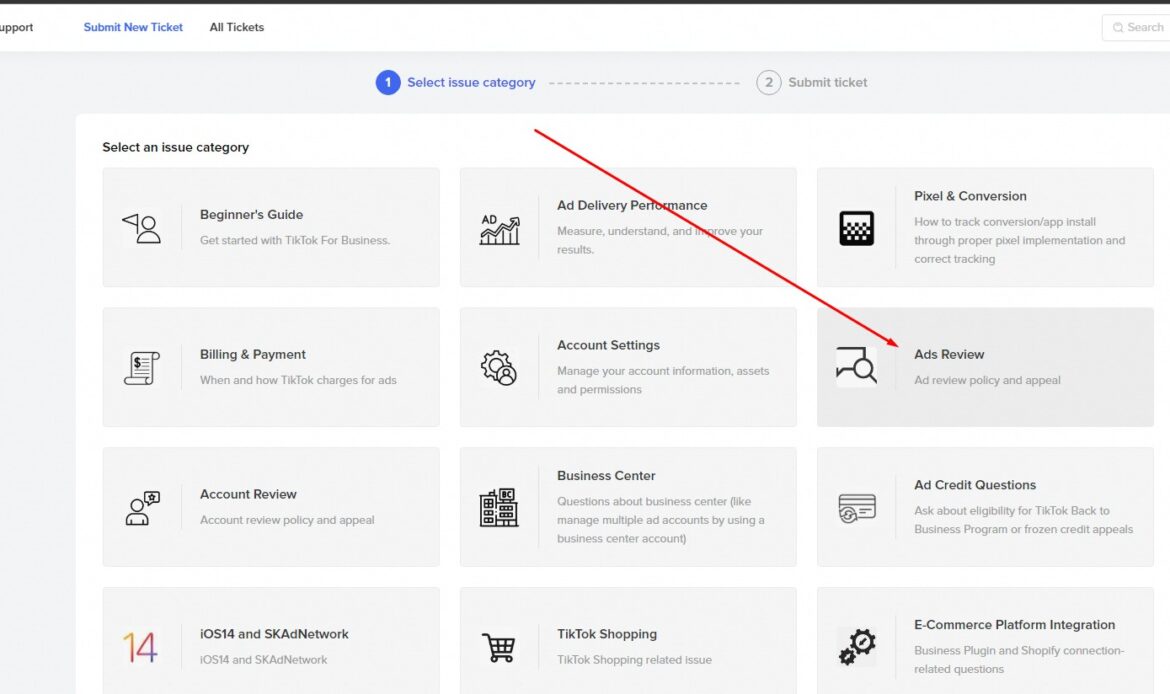Select step 2 circle in progress indicator

(x=769, y=82)
